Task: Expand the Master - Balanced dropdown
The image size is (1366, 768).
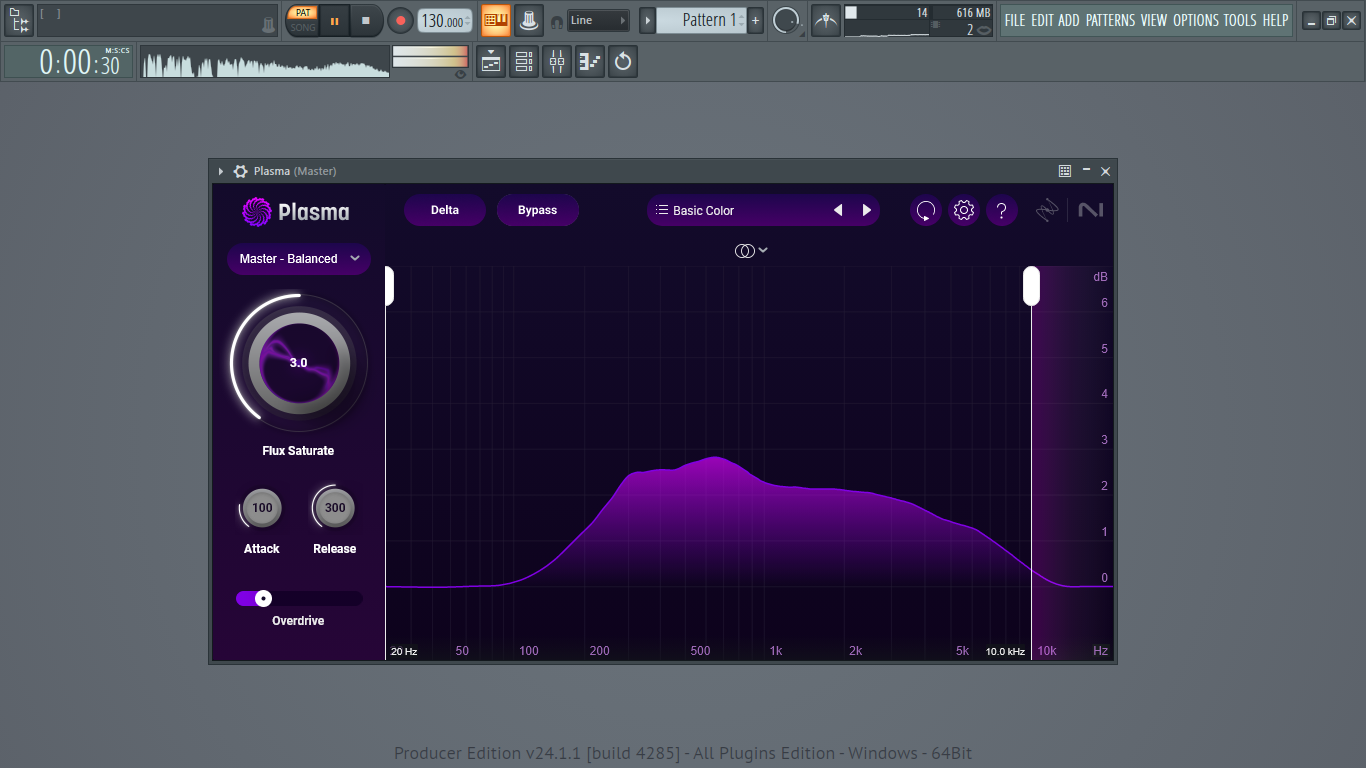Action: coord(299,259)
